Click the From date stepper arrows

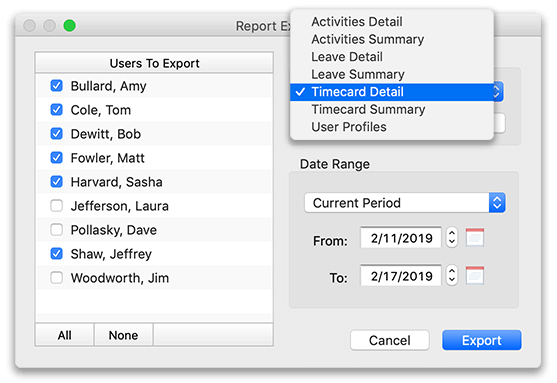coord(452,237)
